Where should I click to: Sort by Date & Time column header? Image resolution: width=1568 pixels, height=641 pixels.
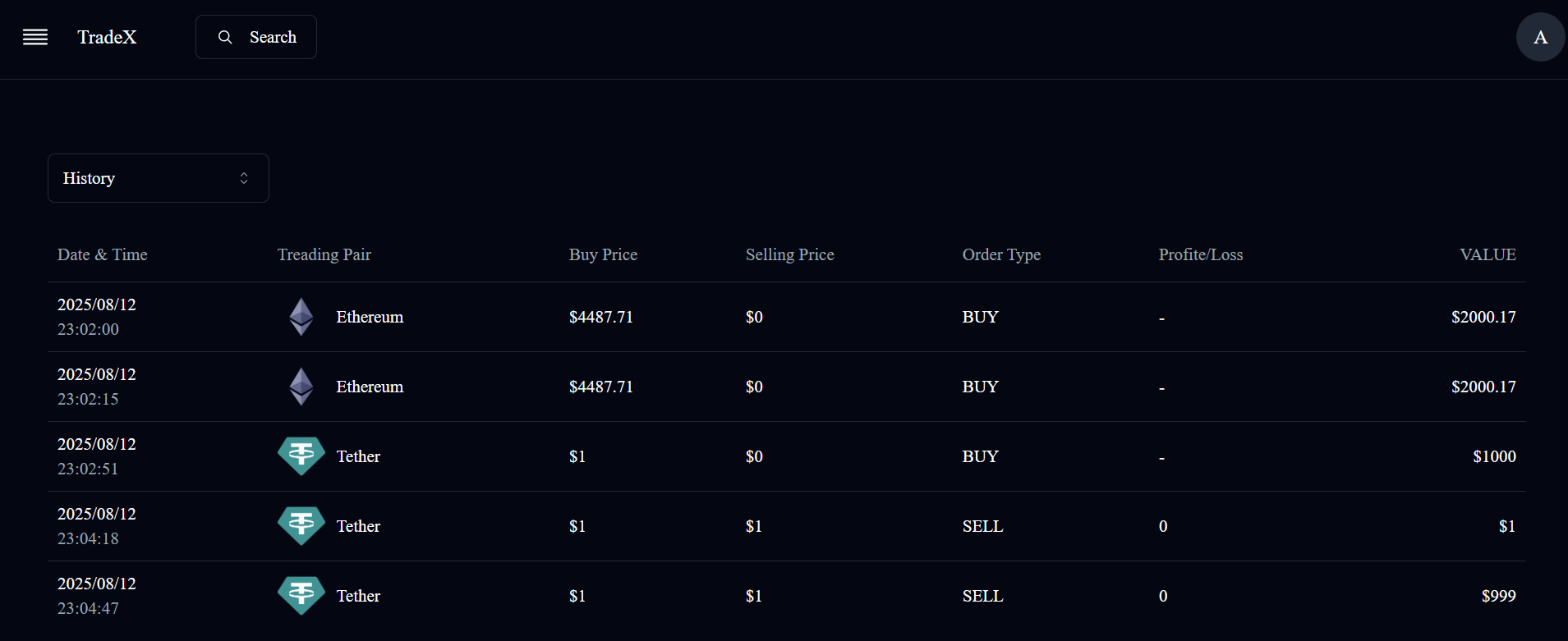click(x=103, y=254)
